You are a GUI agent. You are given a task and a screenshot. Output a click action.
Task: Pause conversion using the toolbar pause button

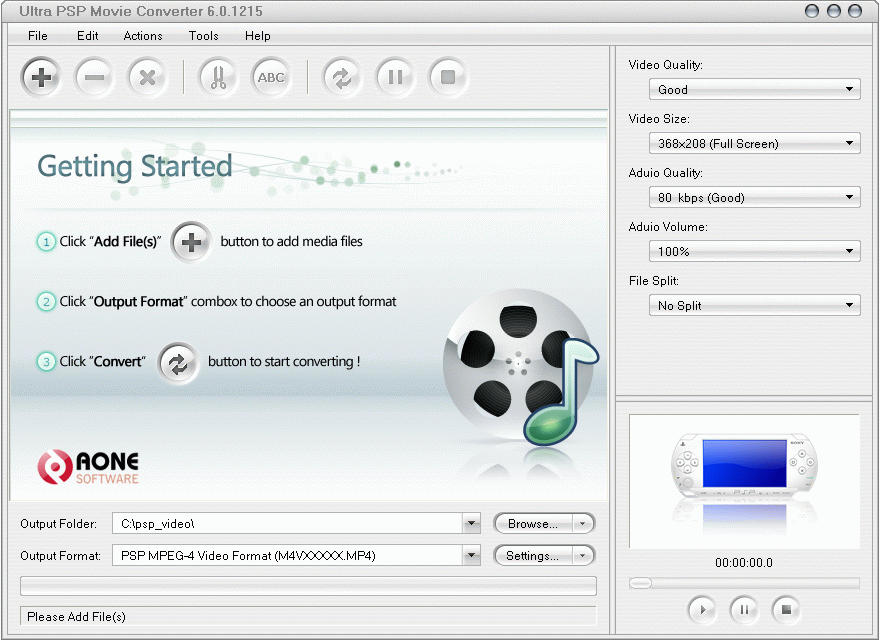coord(395,77)
